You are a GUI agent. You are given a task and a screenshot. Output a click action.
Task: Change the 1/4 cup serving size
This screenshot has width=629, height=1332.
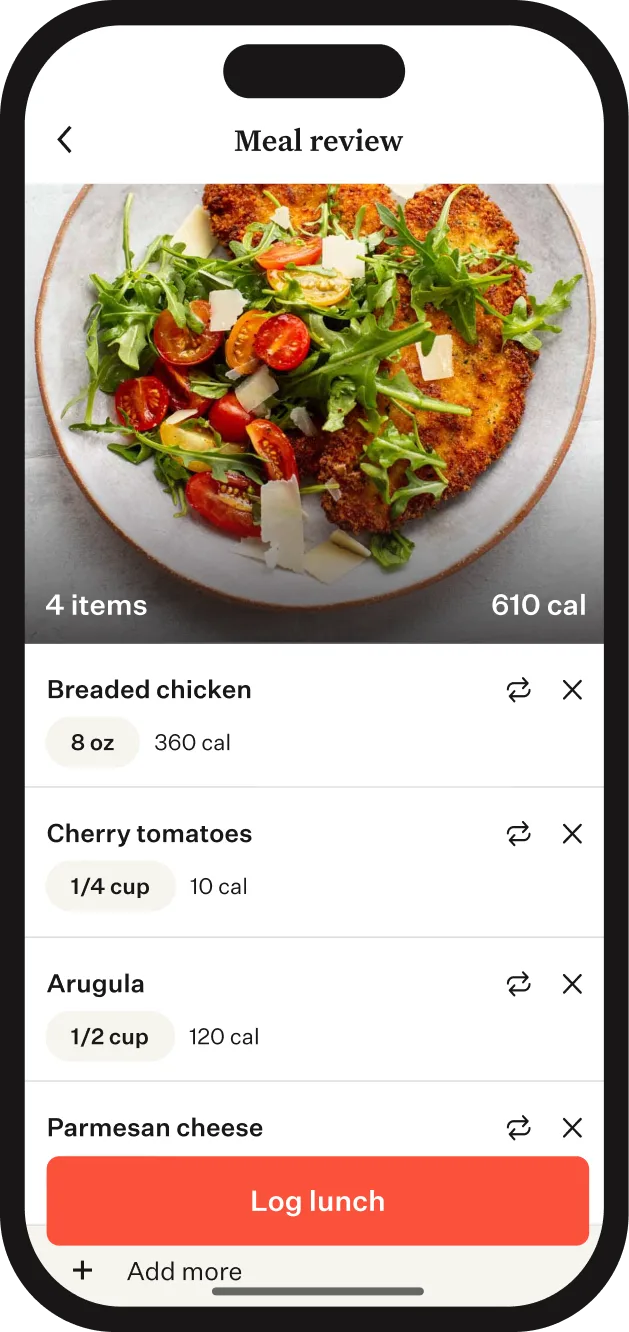[110, 887]
